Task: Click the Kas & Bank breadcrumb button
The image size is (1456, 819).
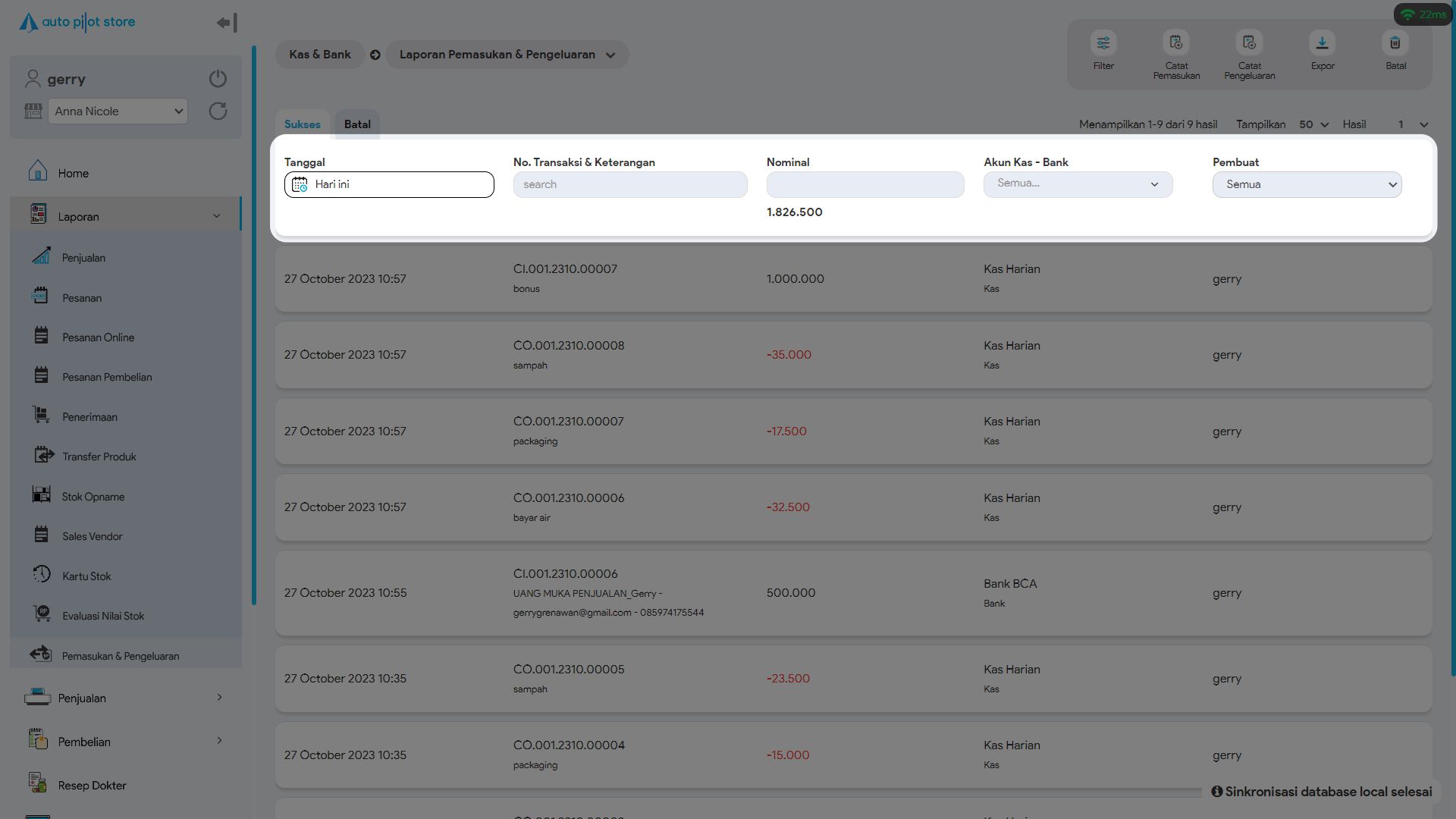Action: click(319, 55)
